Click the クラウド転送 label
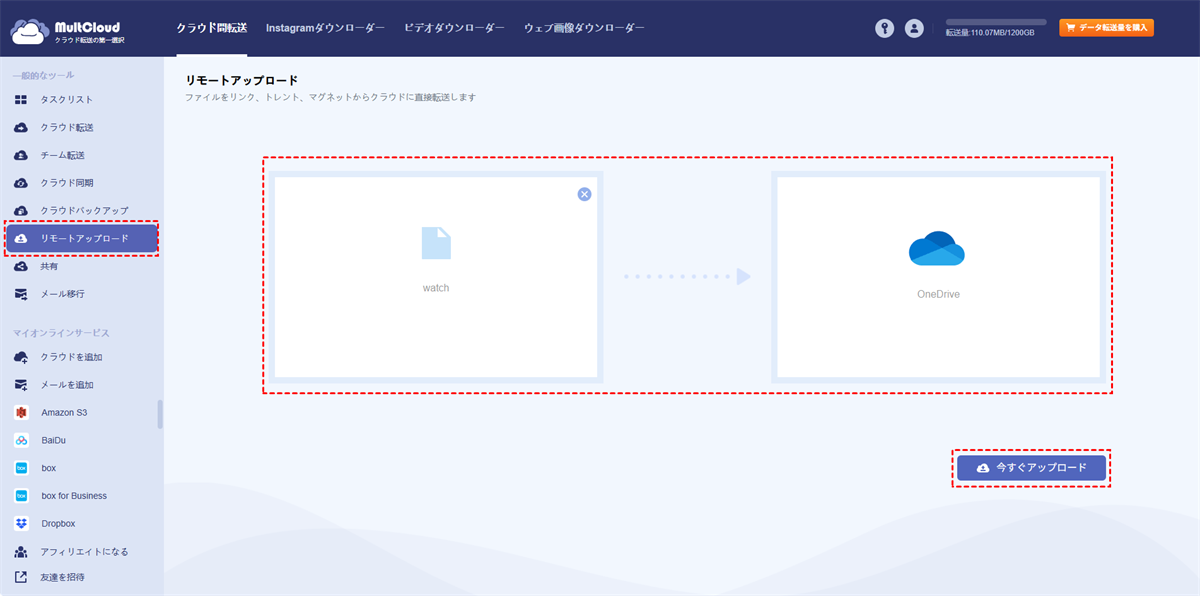1200x596 pixels. [x=67, y=128]
